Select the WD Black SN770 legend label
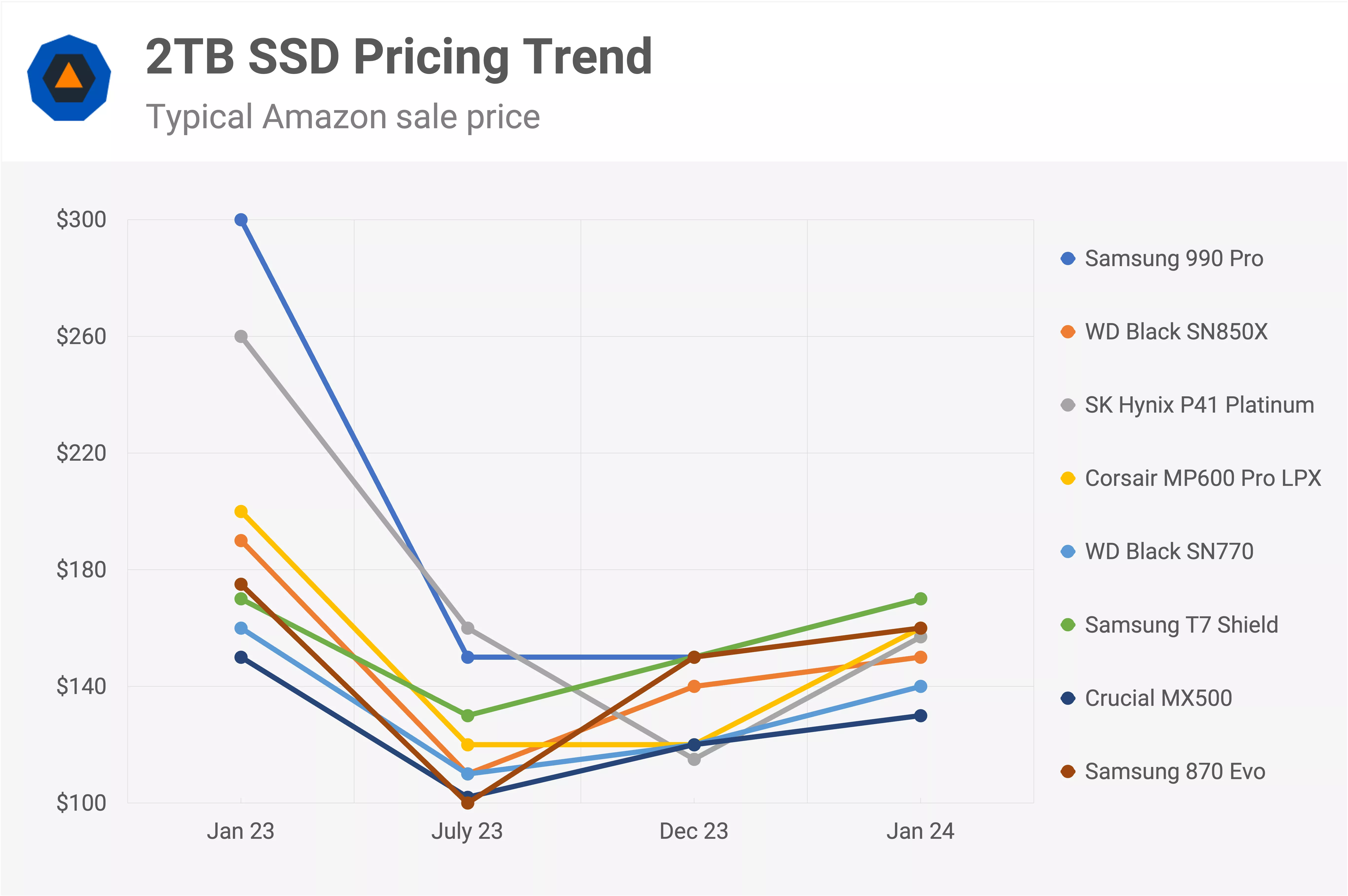This screenshot has height=896, width=1348. 1169,551
